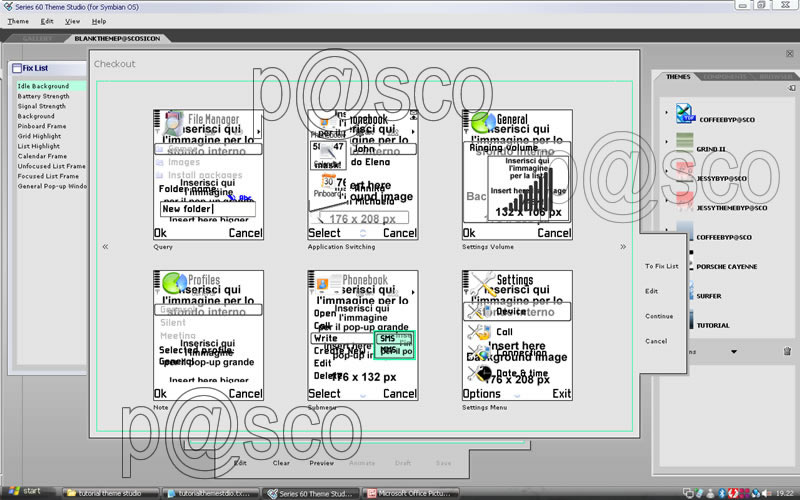Select Pinboard Frame in Fix List
Screen dimensions: 800x500
click(x=41, y=126)
